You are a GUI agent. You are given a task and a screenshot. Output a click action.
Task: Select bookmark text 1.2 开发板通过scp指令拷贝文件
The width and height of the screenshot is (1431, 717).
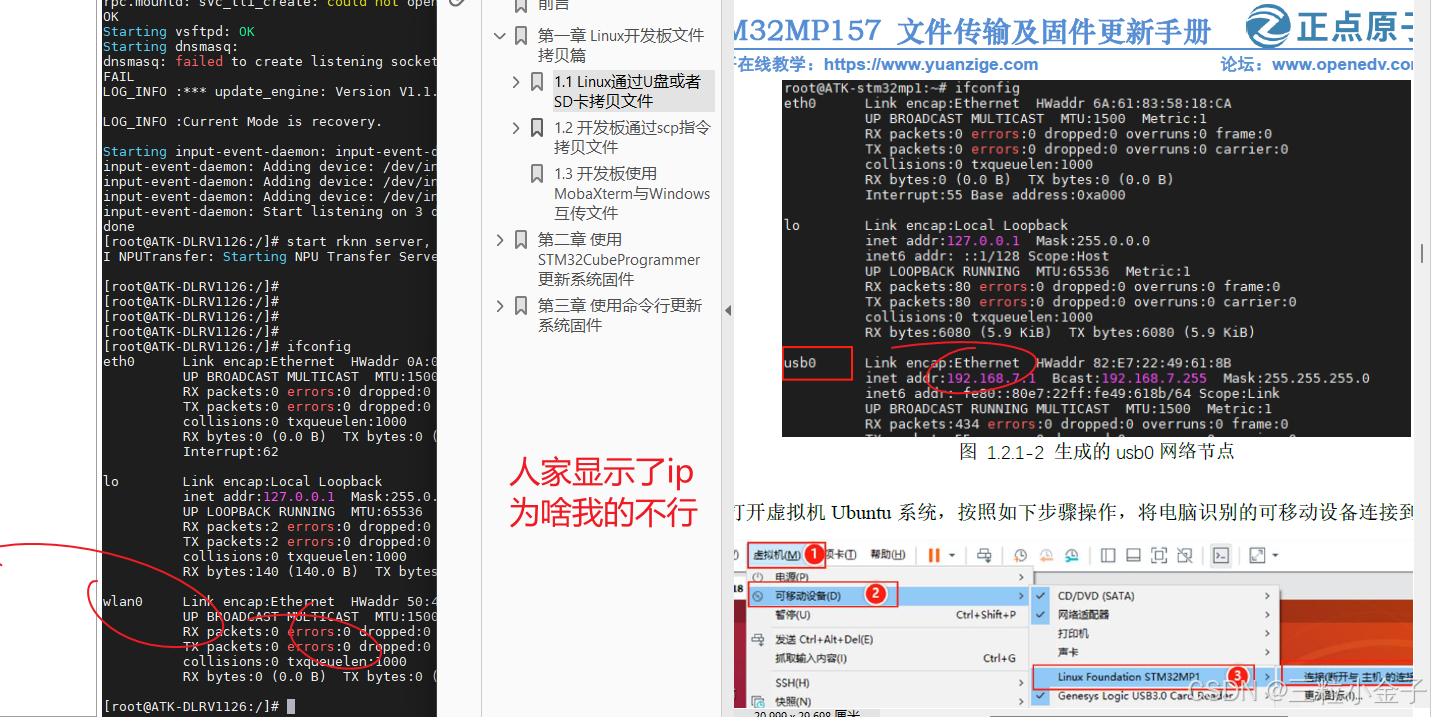coord(632,137)
